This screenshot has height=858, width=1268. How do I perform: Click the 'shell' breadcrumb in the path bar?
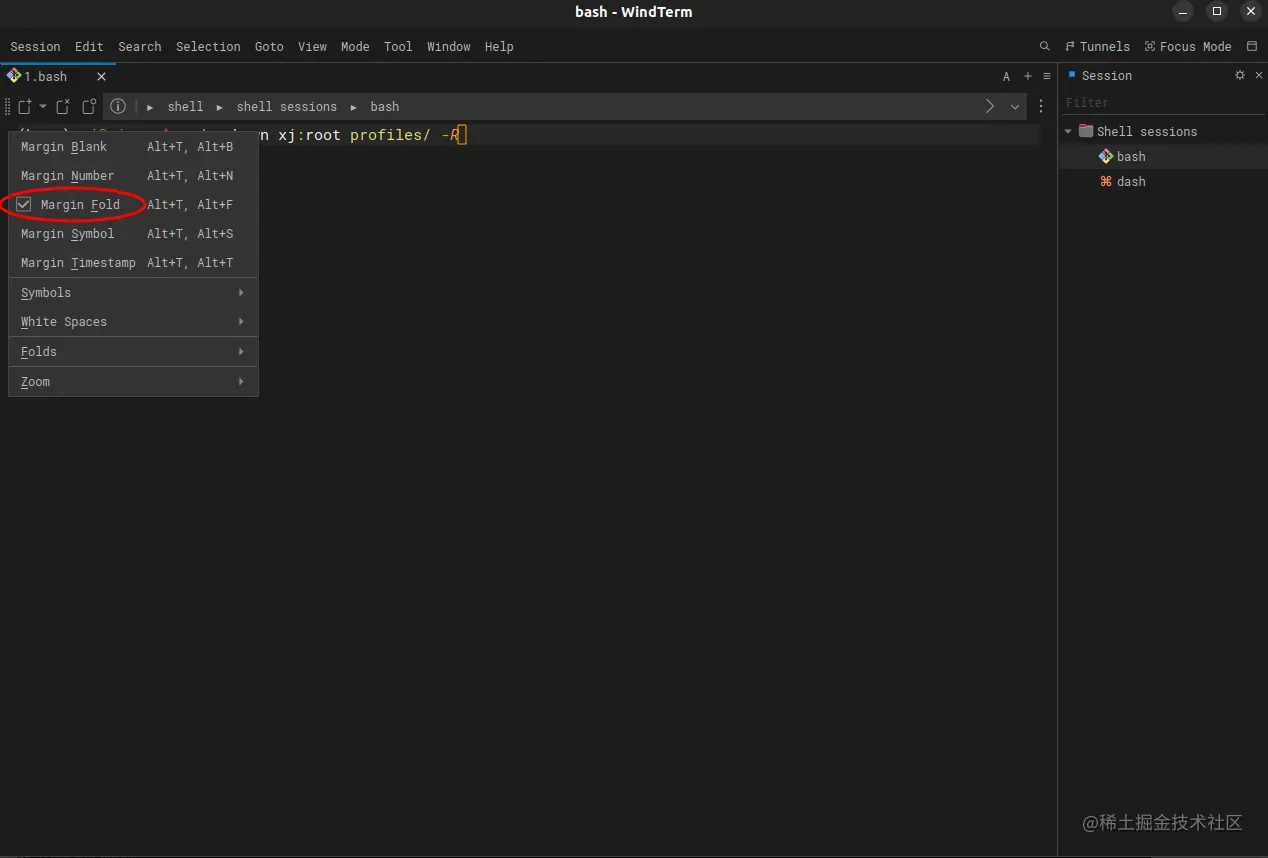(x=185, y=106)
